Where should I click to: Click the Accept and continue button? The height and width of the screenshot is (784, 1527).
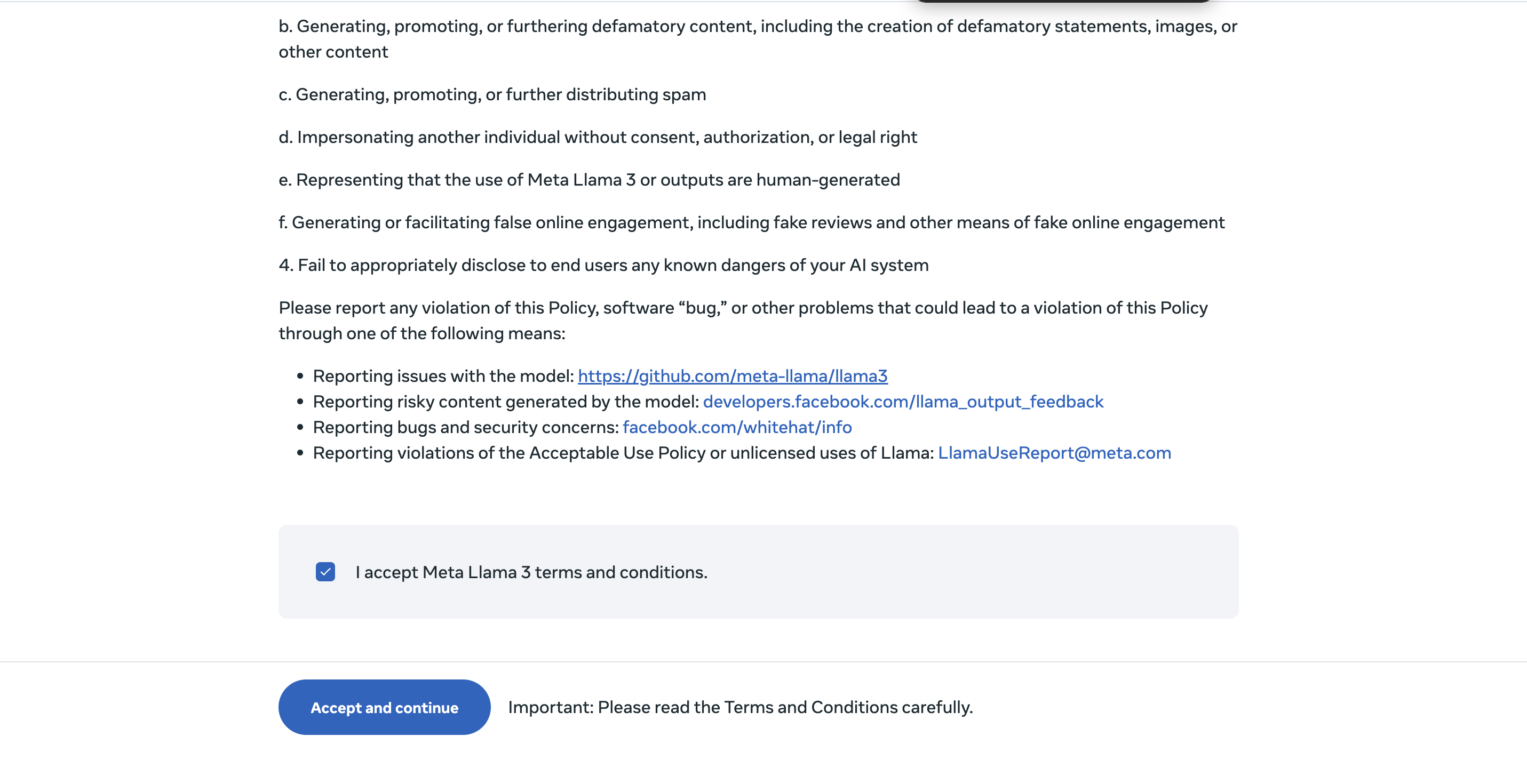coord(384,707)
